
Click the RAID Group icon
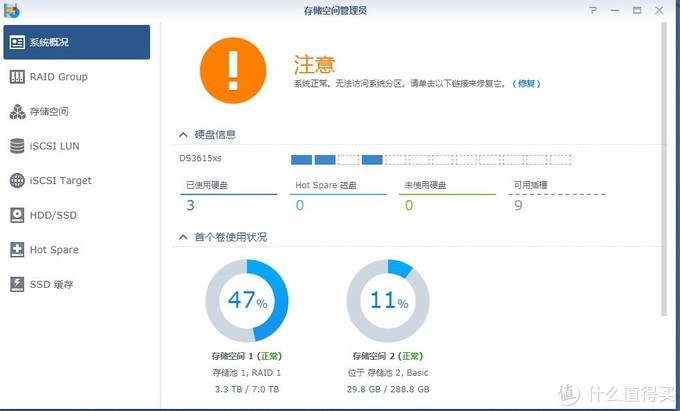pos(17,77)
